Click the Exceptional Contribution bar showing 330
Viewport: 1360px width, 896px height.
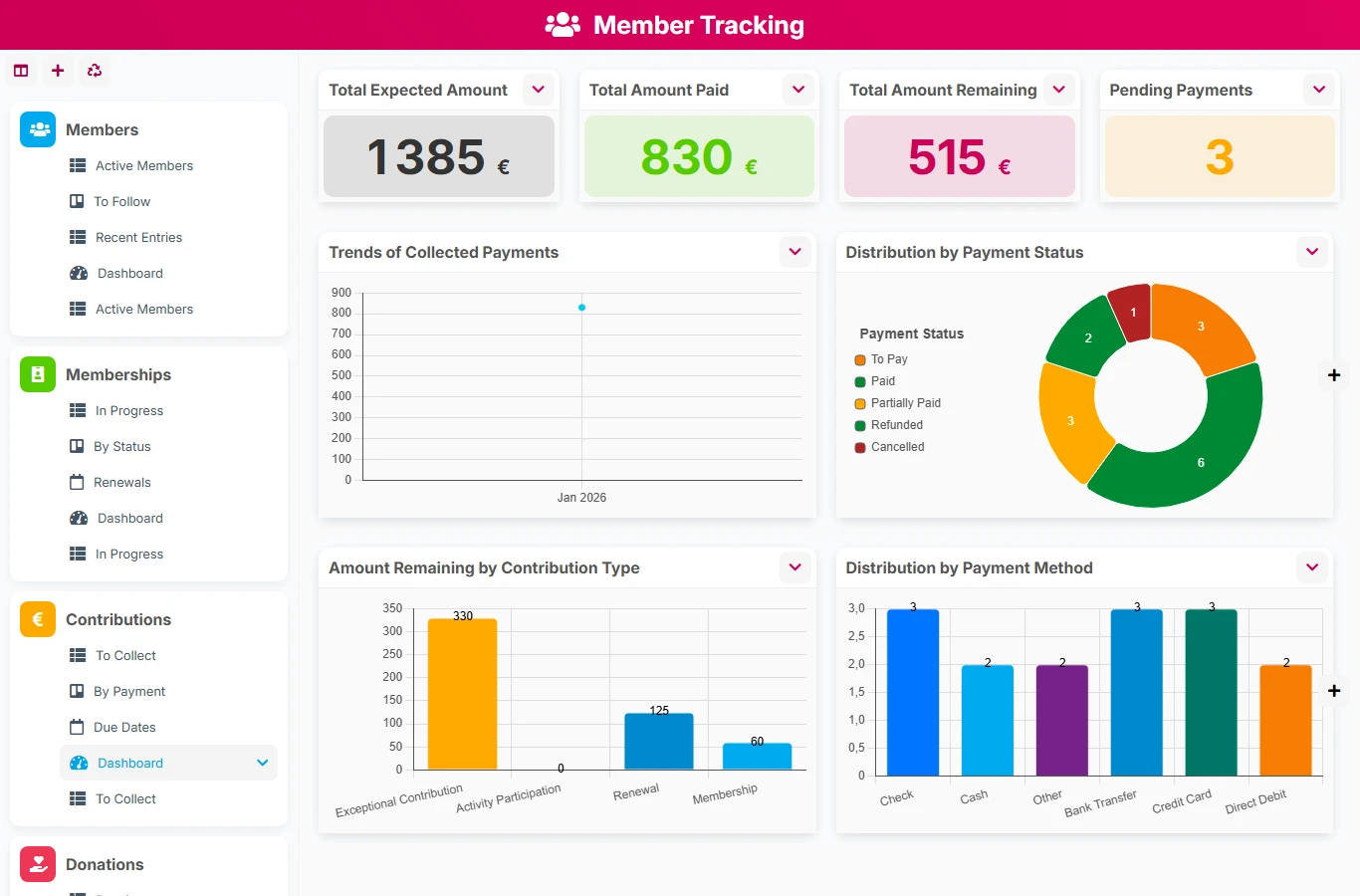[x=462, y=694]
